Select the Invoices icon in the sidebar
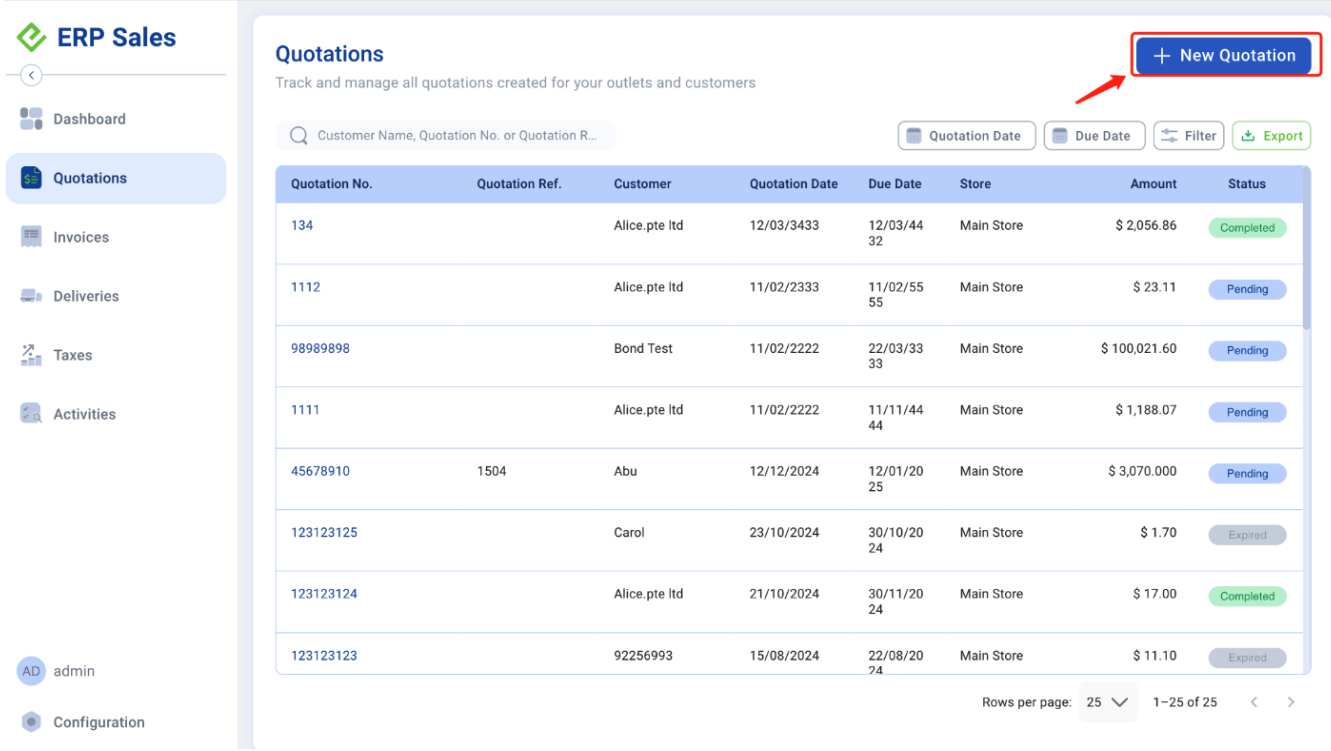Image resolution: width=1331 pixels, height=751 pixels. pyautogui.click(x=31, y=237)
